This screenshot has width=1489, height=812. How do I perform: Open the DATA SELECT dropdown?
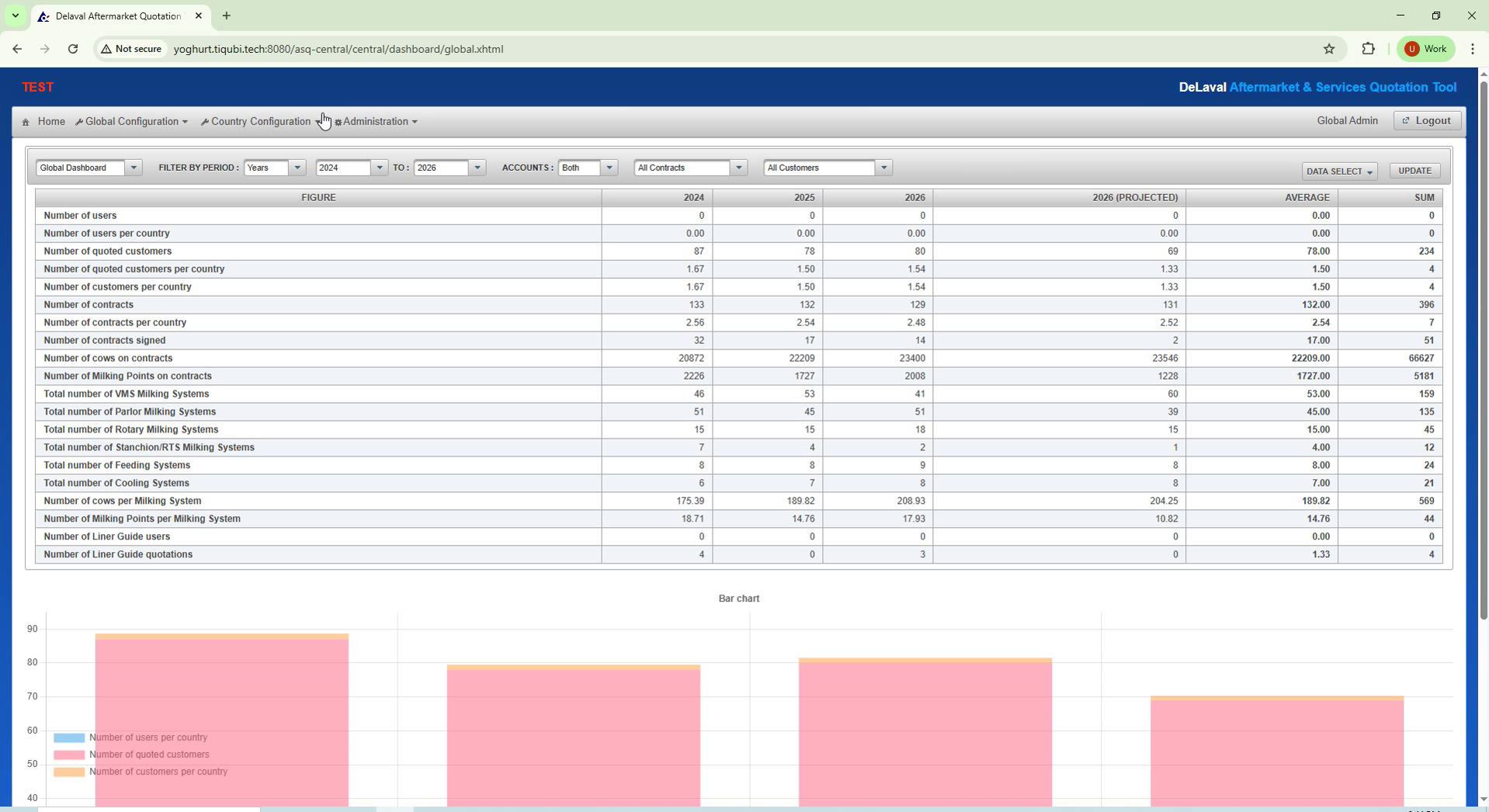pos(1339,172)
